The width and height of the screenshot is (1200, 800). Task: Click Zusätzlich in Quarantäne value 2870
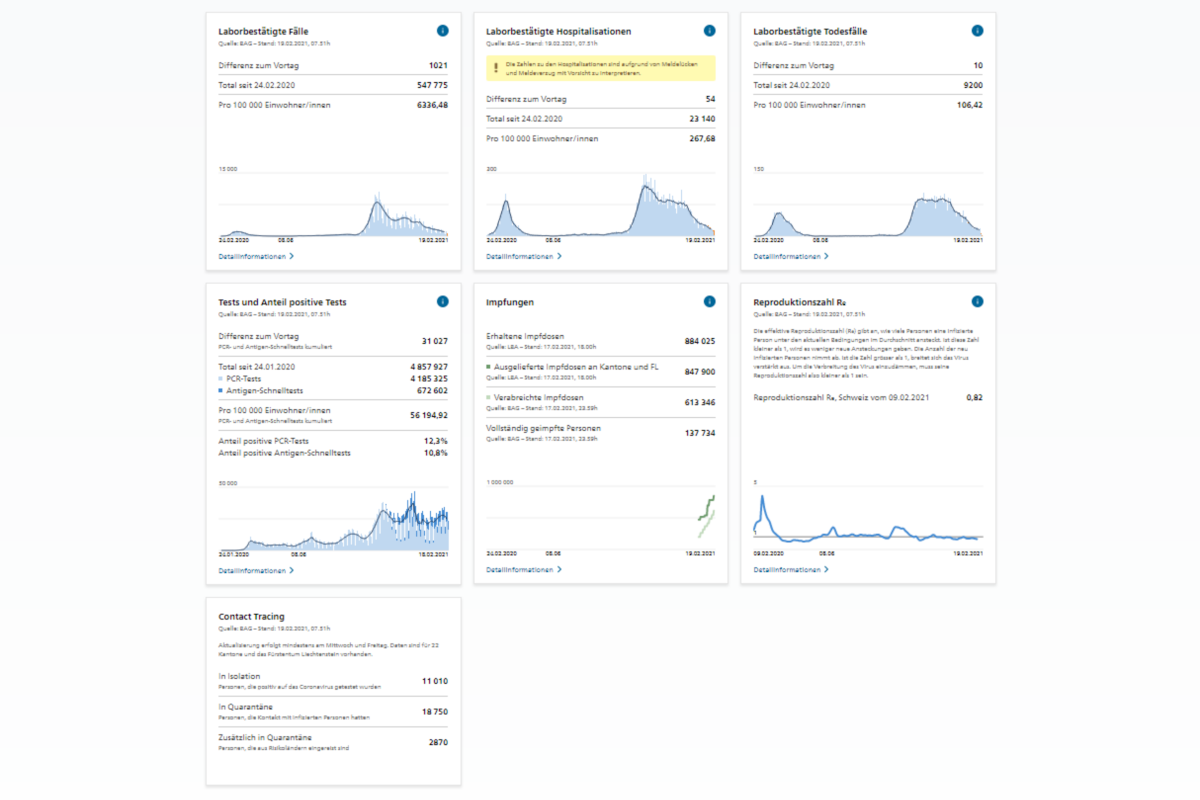[x=439, y=742]
